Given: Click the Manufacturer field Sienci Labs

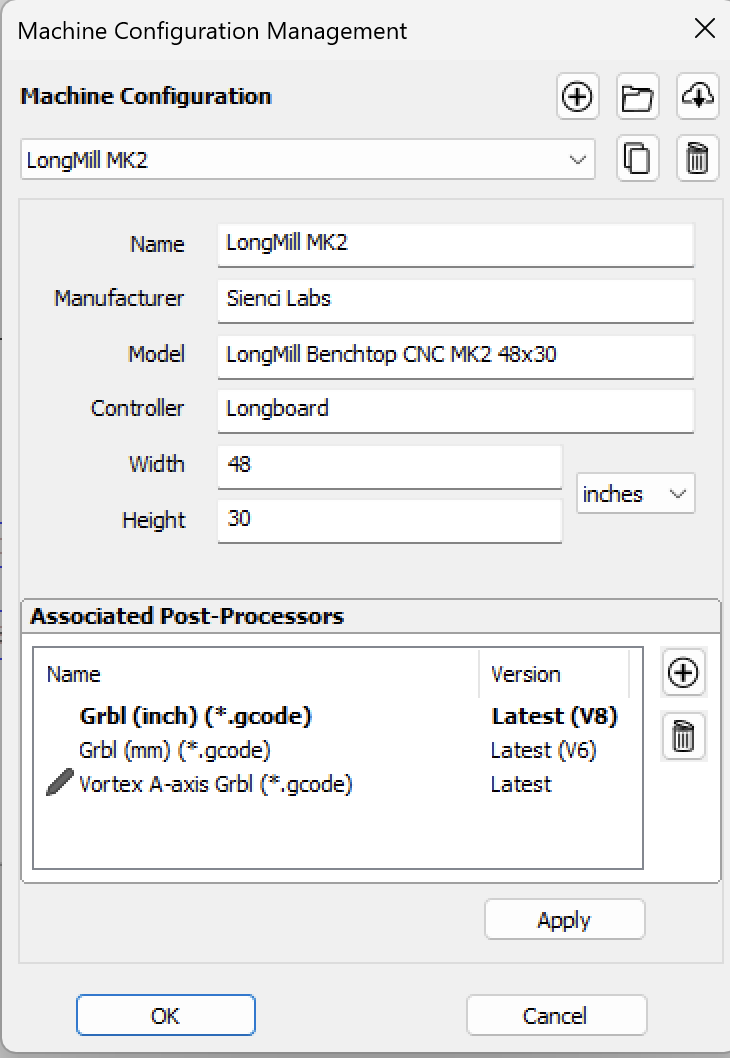Looking at the screenshot, I should pos(455,300).
